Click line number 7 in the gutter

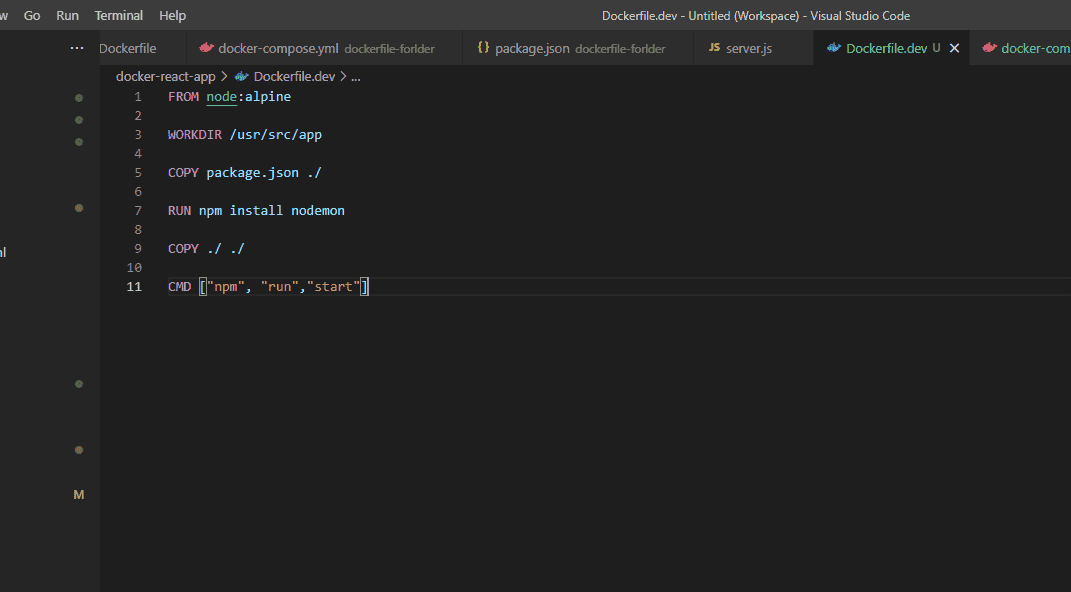tap(137, 211)
